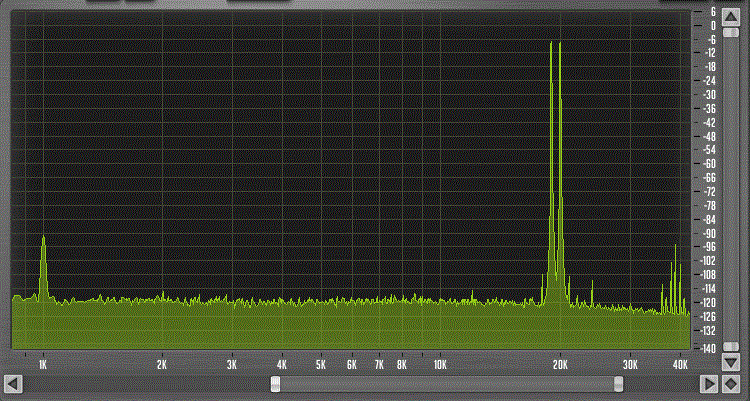Click the bottom handle of vertical range bar
This screenshot has height=401, width=750.
pos(731,346)
